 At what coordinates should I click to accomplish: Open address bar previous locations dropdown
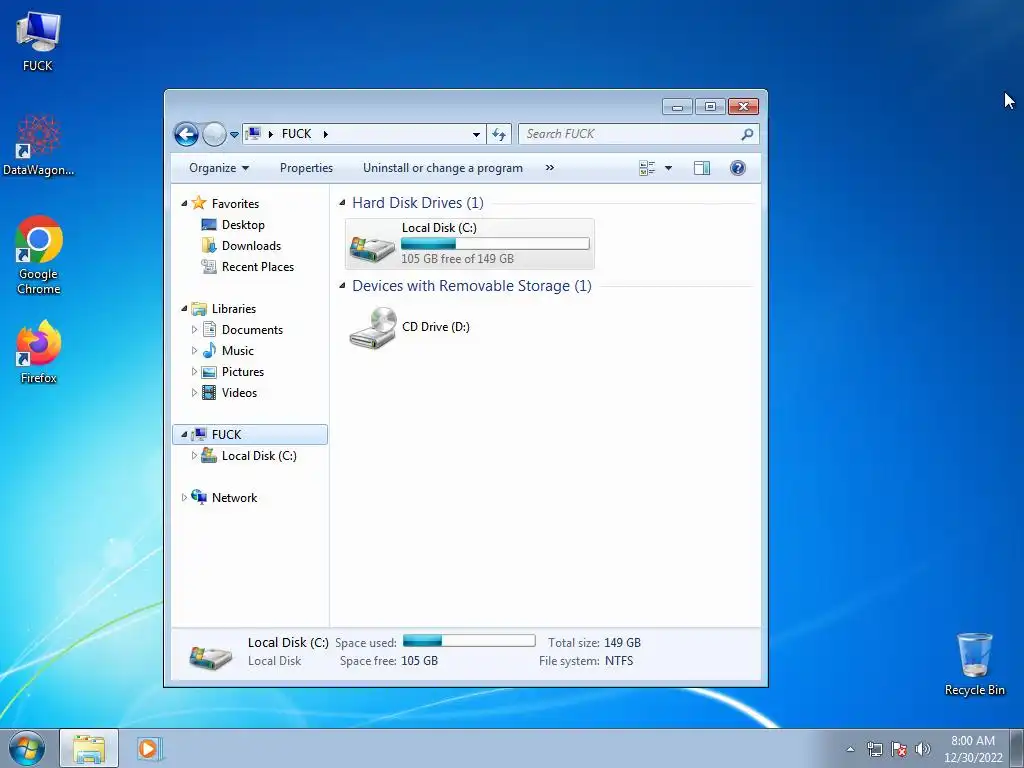coord(477,135)
